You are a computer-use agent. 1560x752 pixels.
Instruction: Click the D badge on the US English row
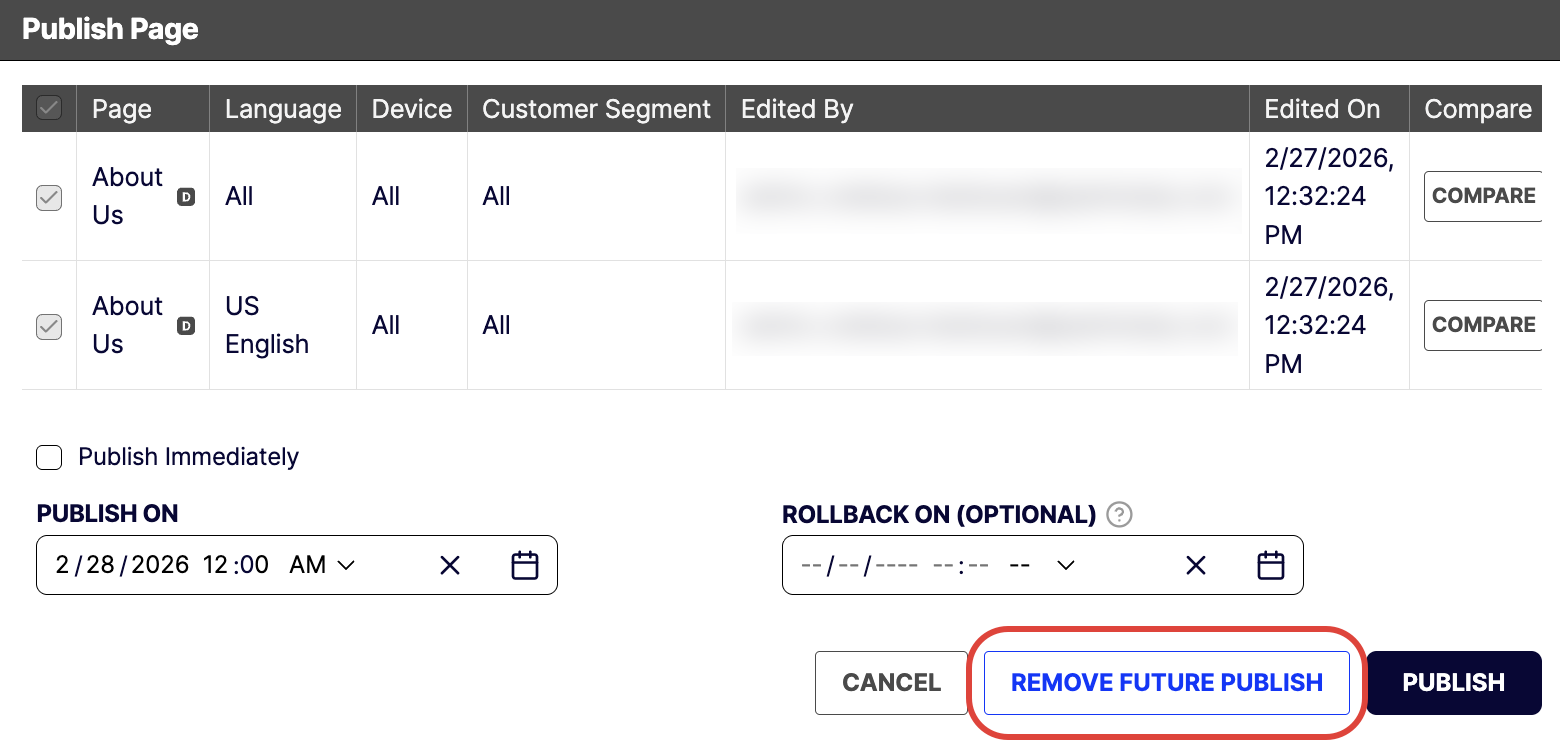coord(186,326)
